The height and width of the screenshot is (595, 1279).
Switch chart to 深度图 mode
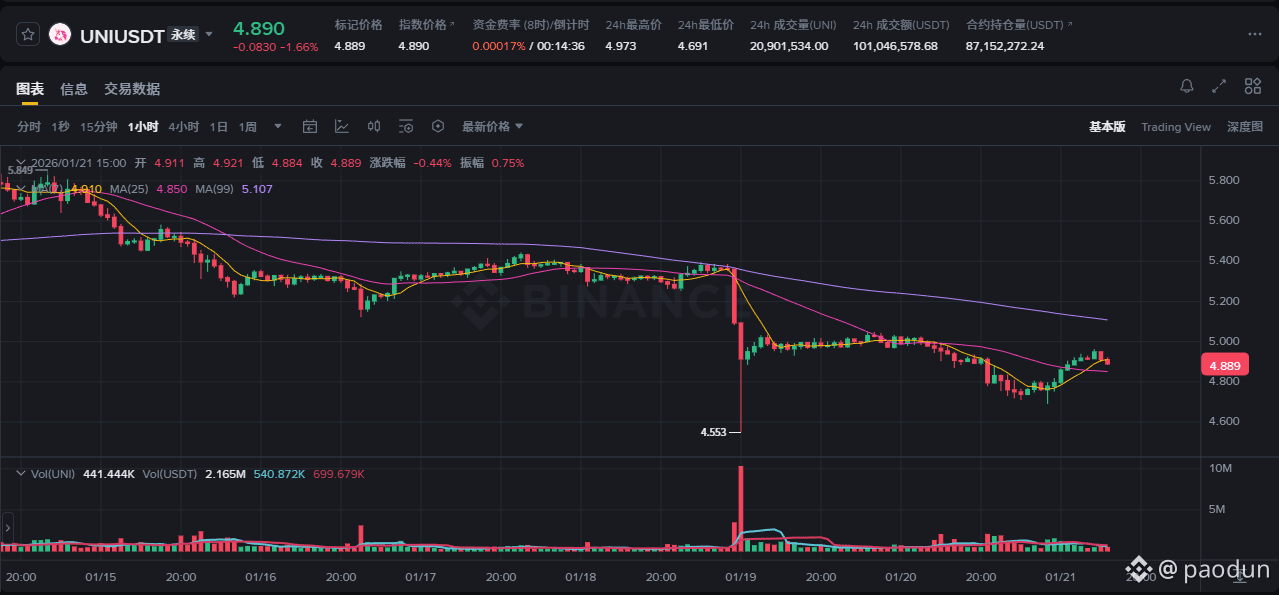(1245, 127)
